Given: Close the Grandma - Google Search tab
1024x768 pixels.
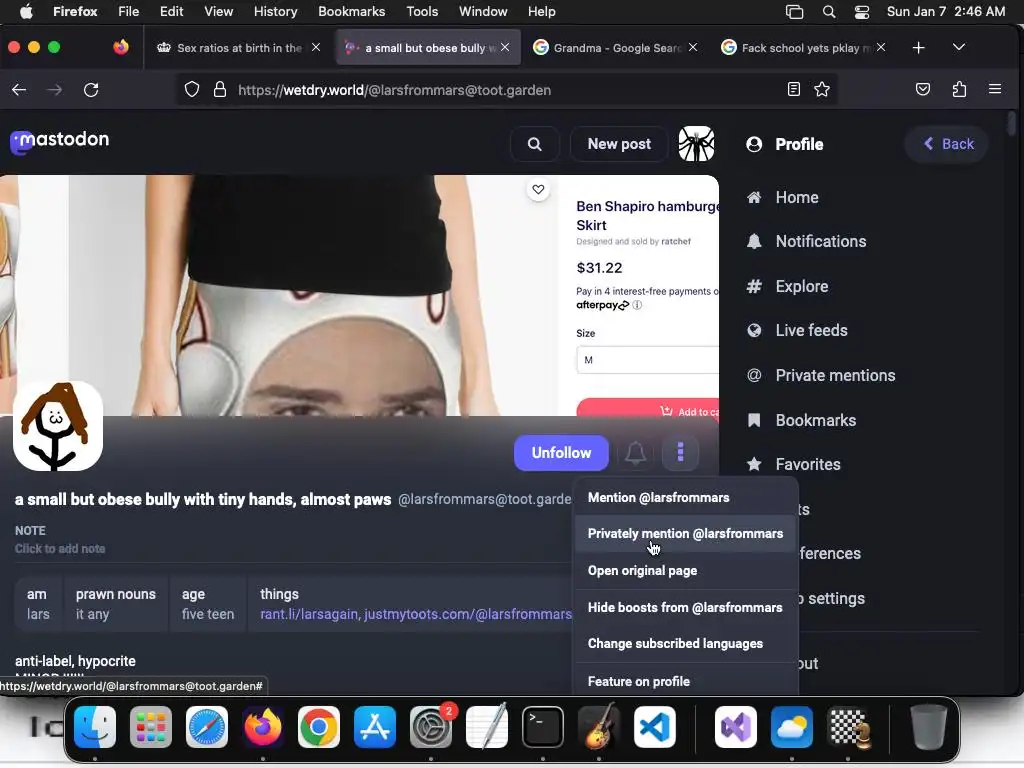Looking at the screenshot, I should (693, 47).
